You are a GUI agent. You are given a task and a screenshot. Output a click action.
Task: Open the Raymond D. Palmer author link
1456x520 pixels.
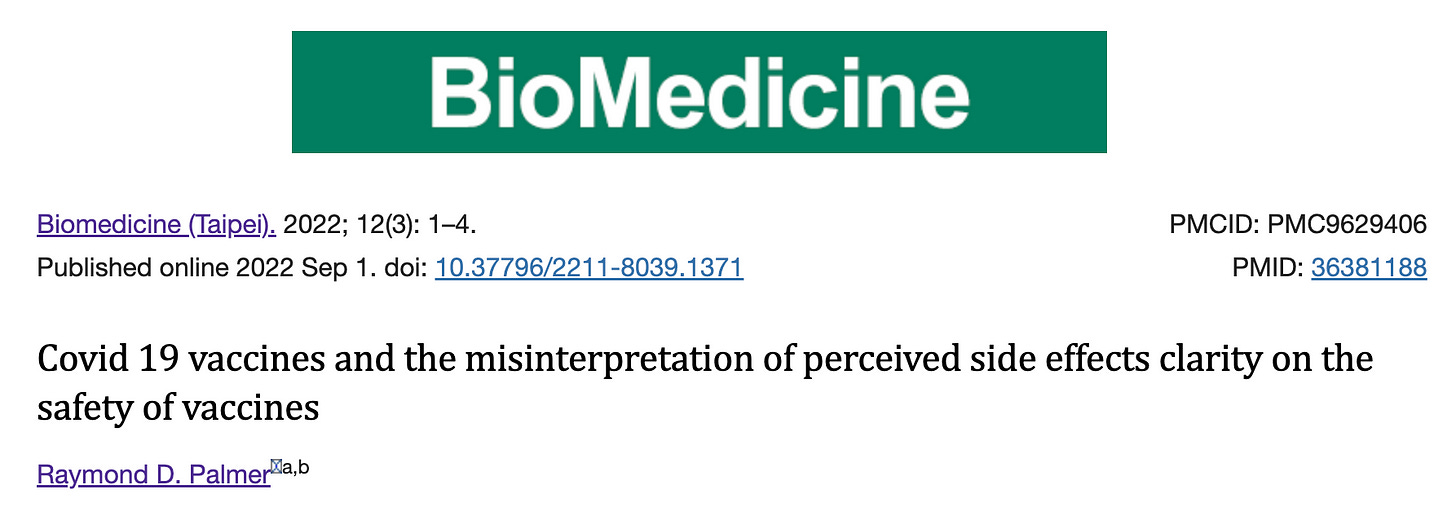tap(153, 474)
